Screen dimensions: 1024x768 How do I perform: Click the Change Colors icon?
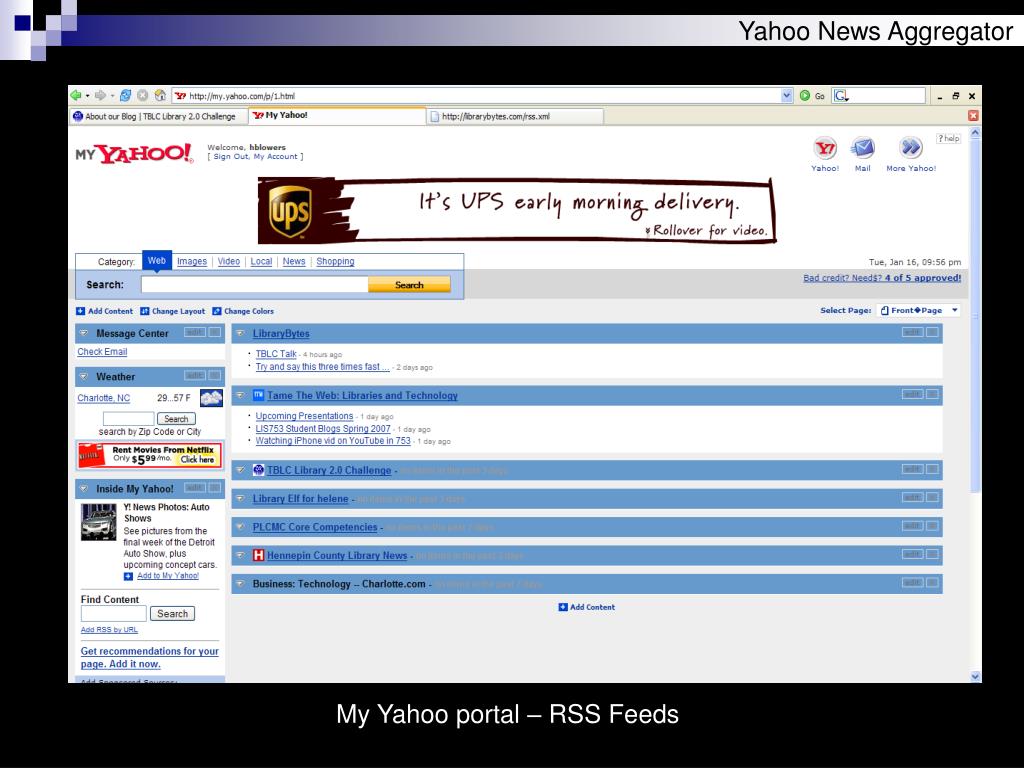click(x=217, y=312)
